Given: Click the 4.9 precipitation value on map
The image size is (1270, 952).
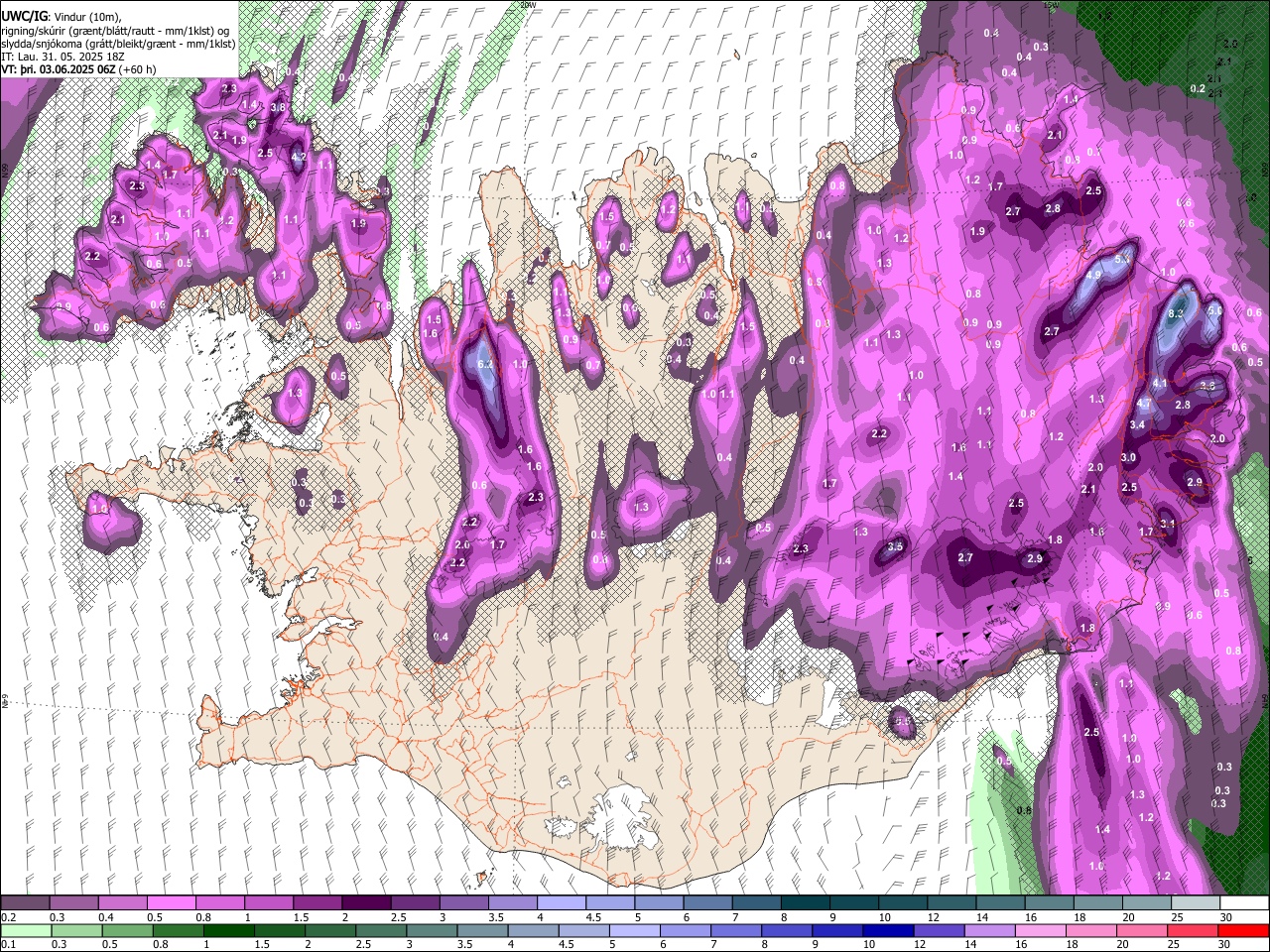Looking at the screenshot, I should coord(1094,276).
